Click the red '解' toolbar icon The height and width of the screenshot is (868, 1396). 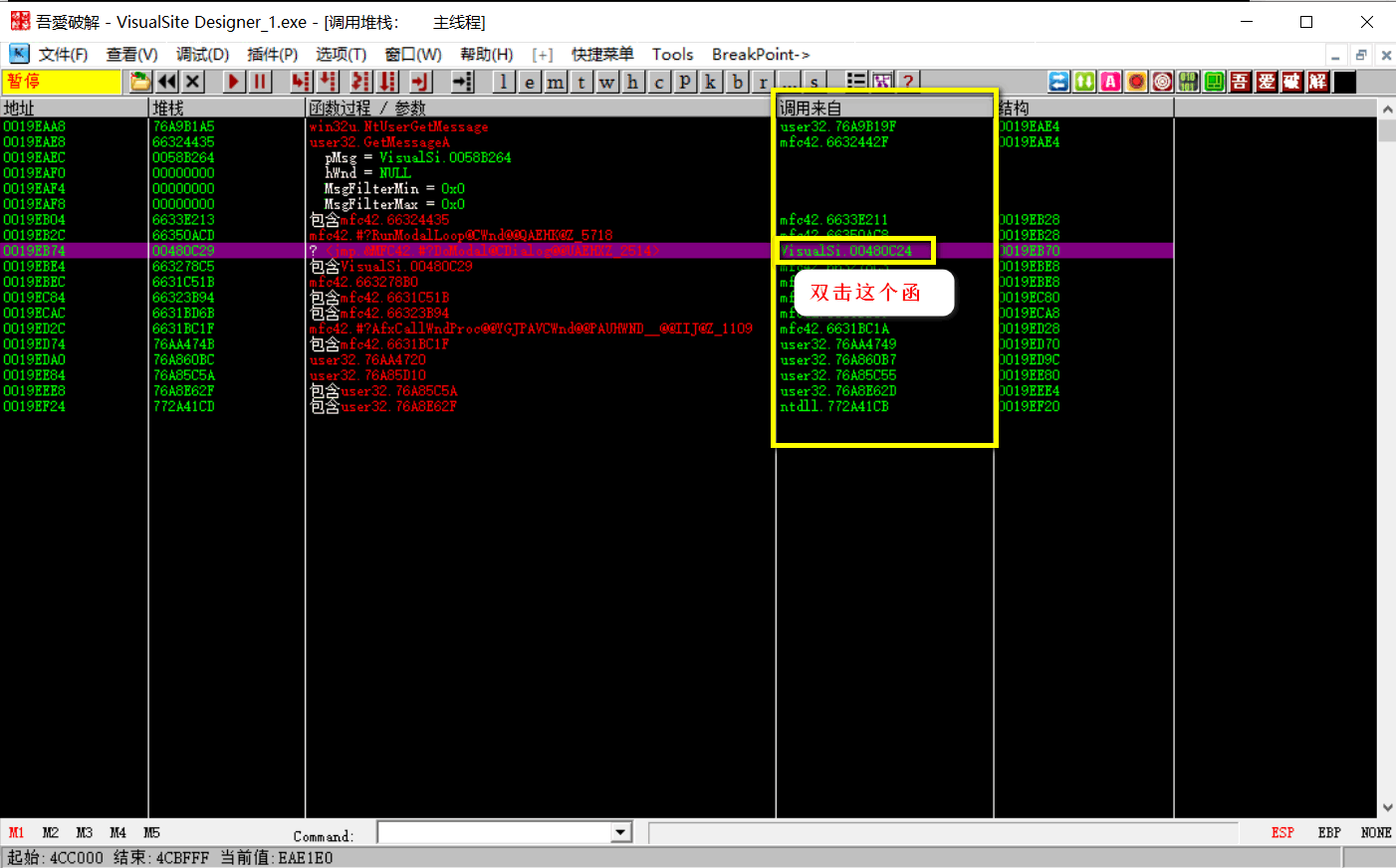[1318, 82]
